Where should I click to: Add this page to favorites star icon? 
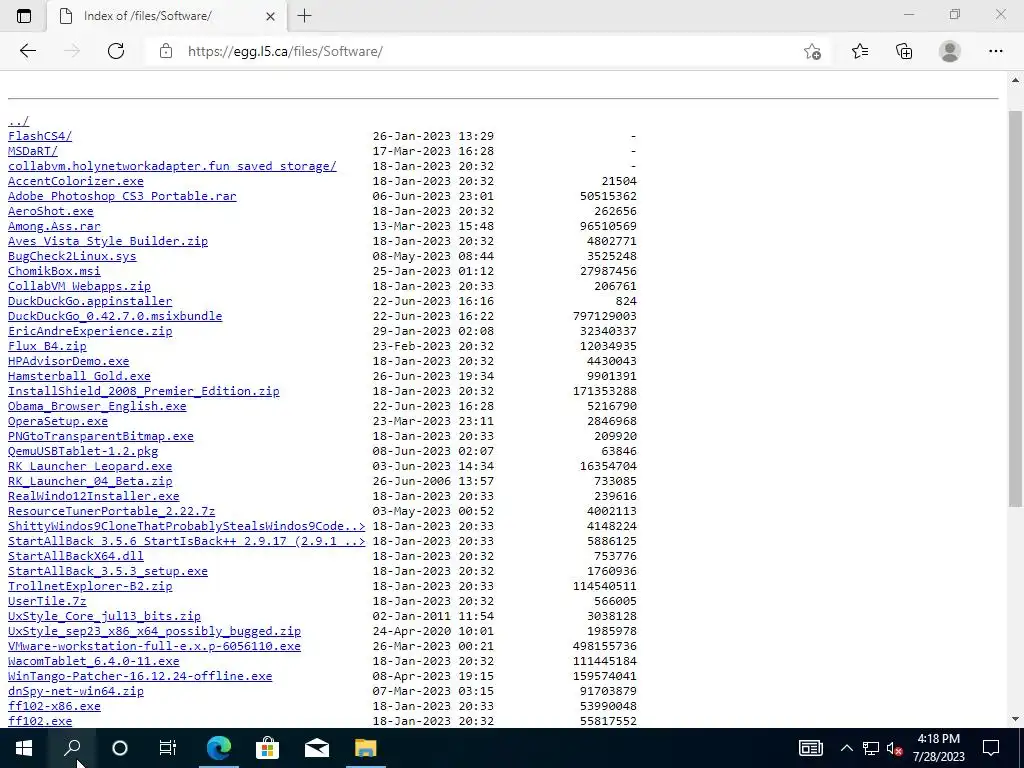coord(812,51)
